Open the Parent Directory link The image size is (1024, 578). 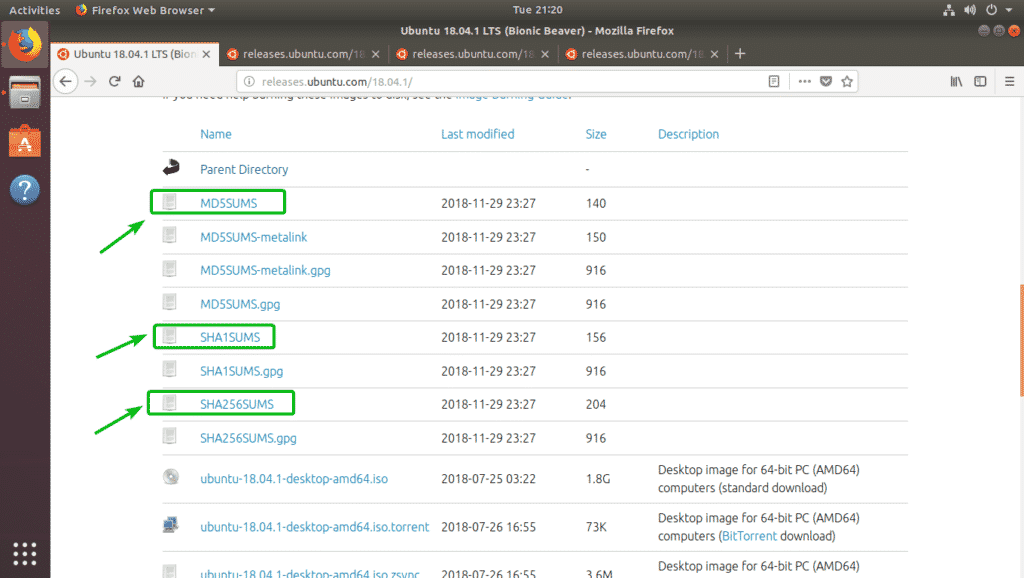pyautogui.click(x=244, y=169)
